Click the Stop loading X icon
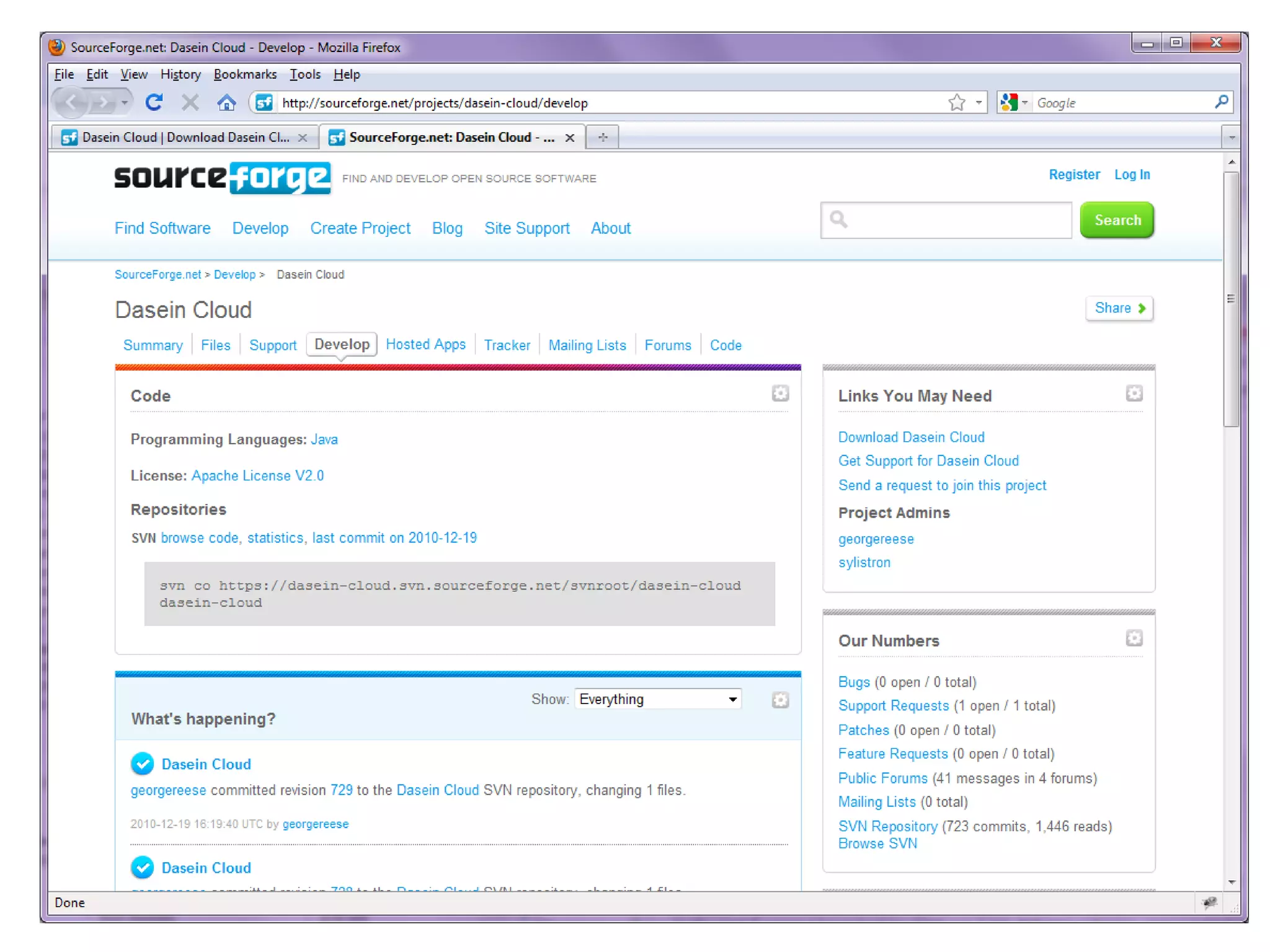 [x=190, y=102]
